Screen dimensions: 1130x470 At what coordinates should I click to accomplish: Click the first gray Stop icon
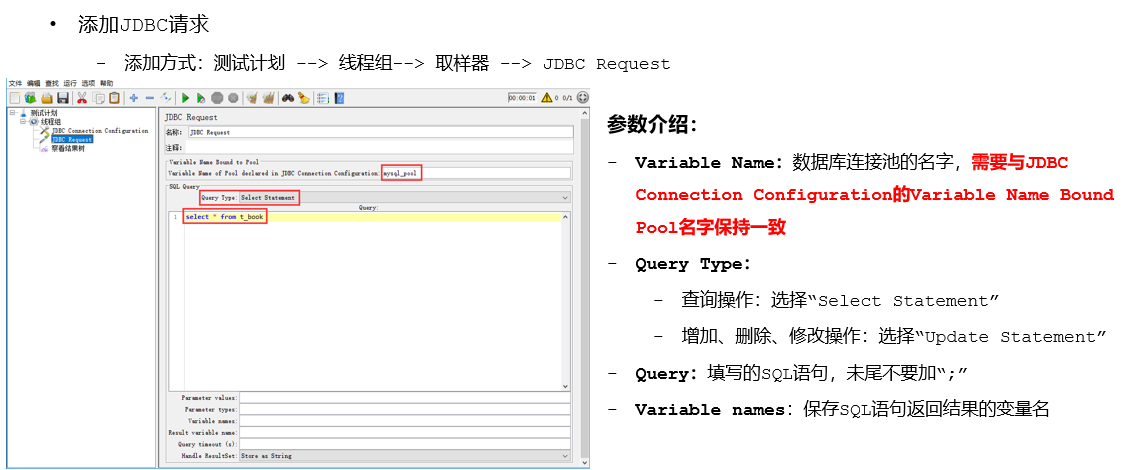click(x=217, y=98)
